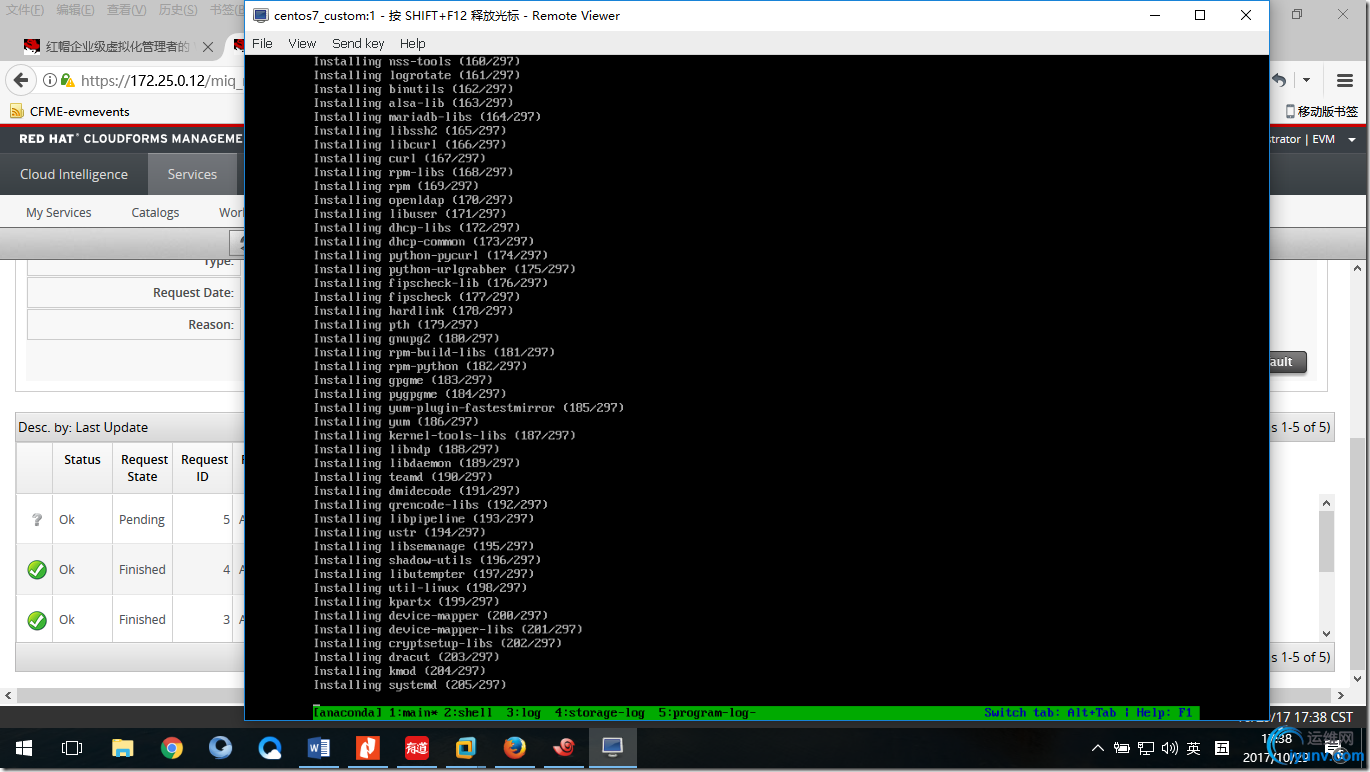Click the Finished state of request 4
Viewport: 1370px width, 772px height.
pyautogui.click(x=142, y=569)
